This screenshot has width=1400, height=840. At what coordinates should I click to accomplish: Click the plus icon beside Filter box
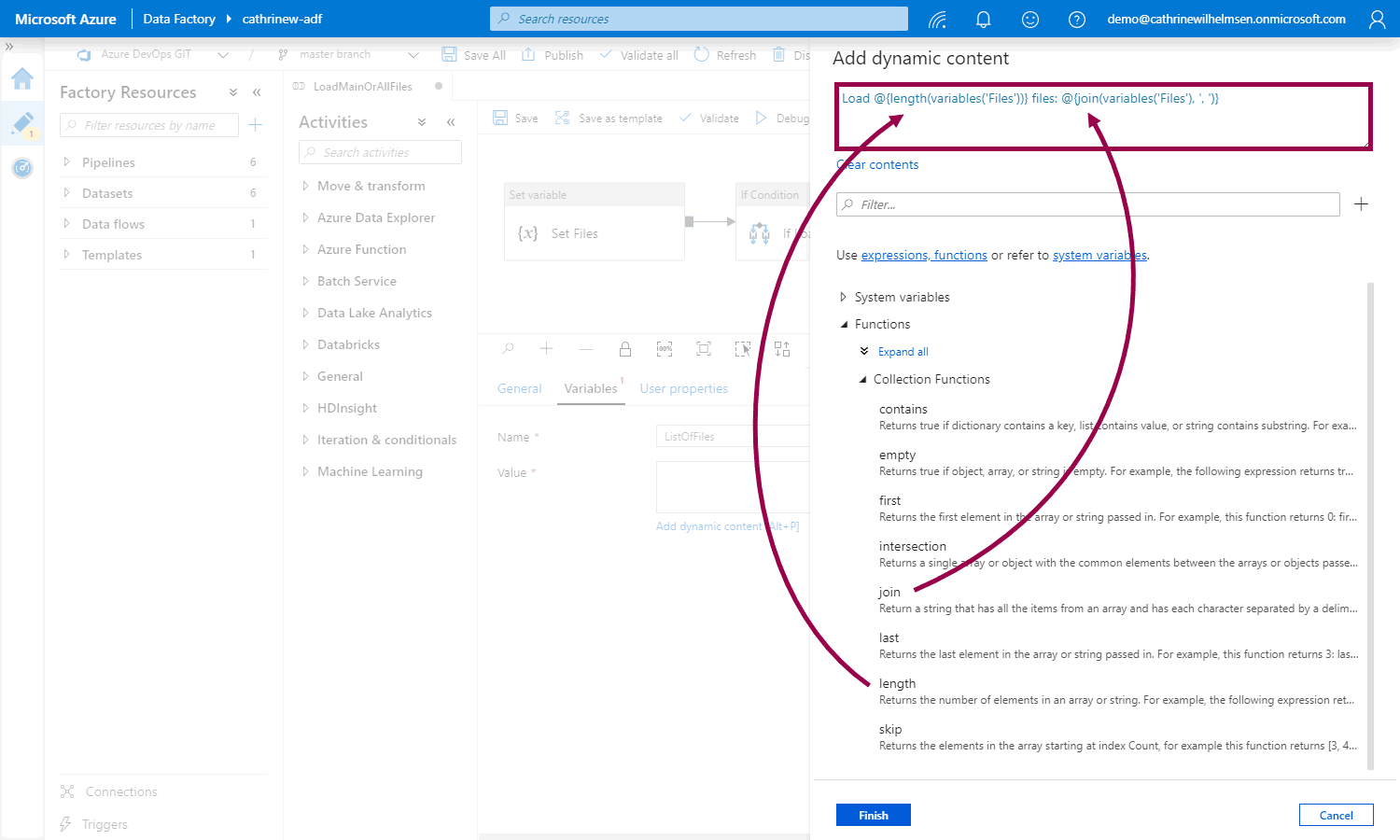[x=1361, y=204]
